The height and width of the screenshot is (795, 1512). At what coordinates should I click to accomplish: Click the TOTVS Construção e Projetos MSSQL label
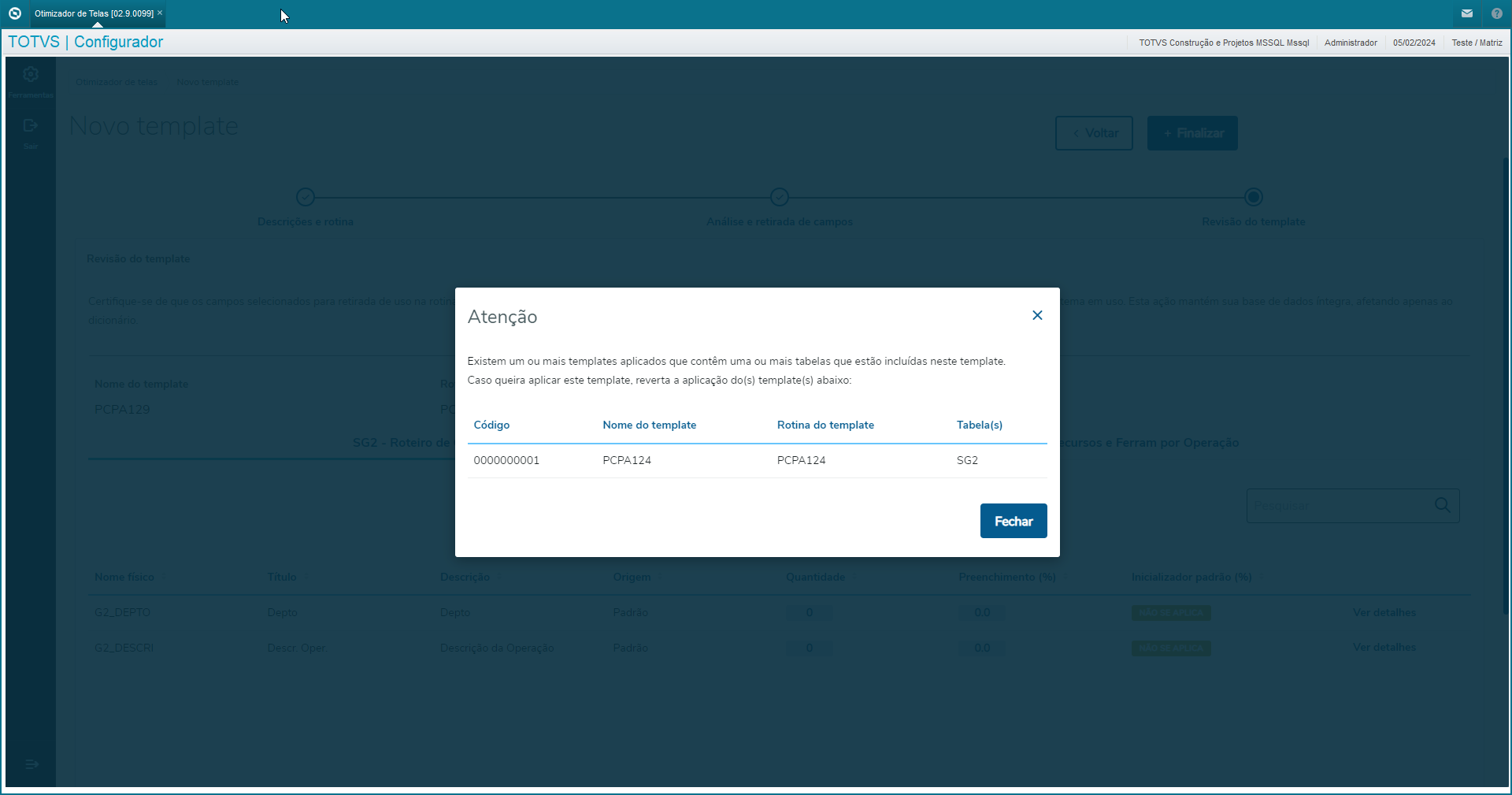tap(1224, 43)
